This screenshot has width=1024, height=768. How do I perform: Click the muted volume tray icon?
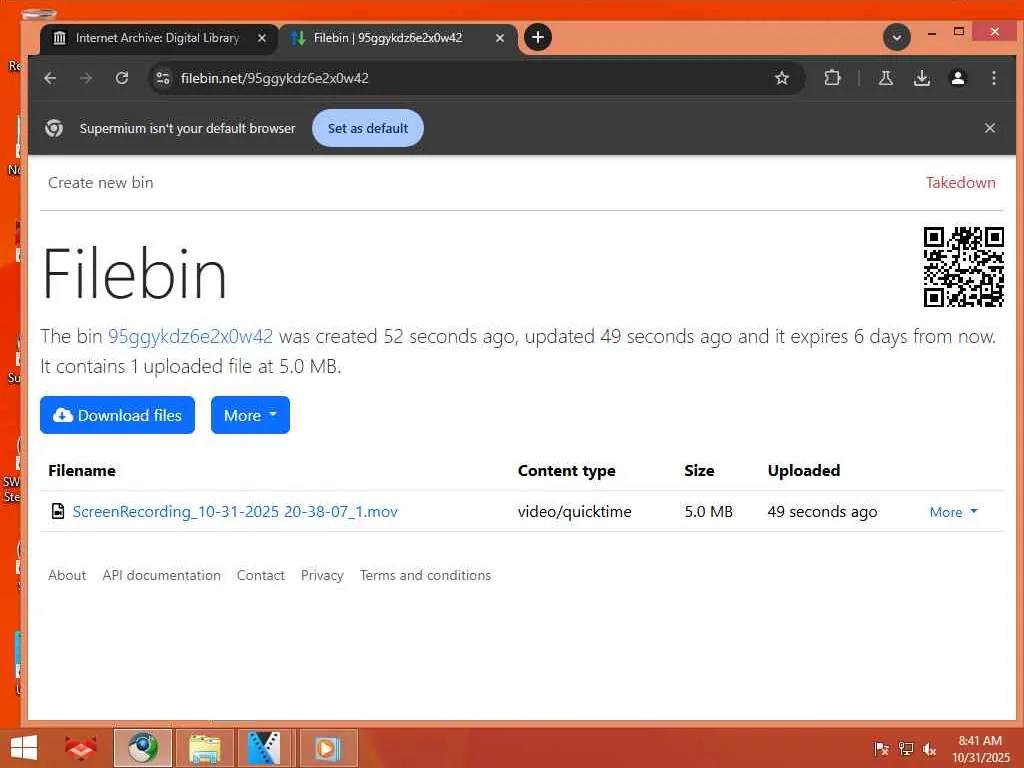point(929,749)
